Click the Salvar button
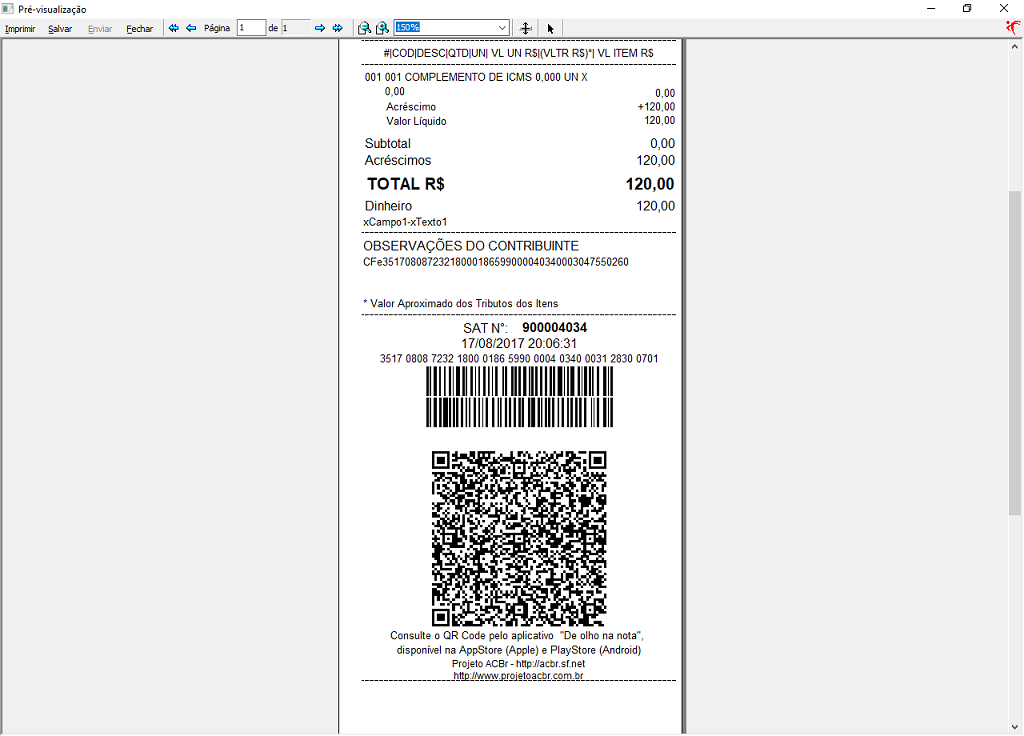This screenshot has width=1024, height=736. (60, 29)
